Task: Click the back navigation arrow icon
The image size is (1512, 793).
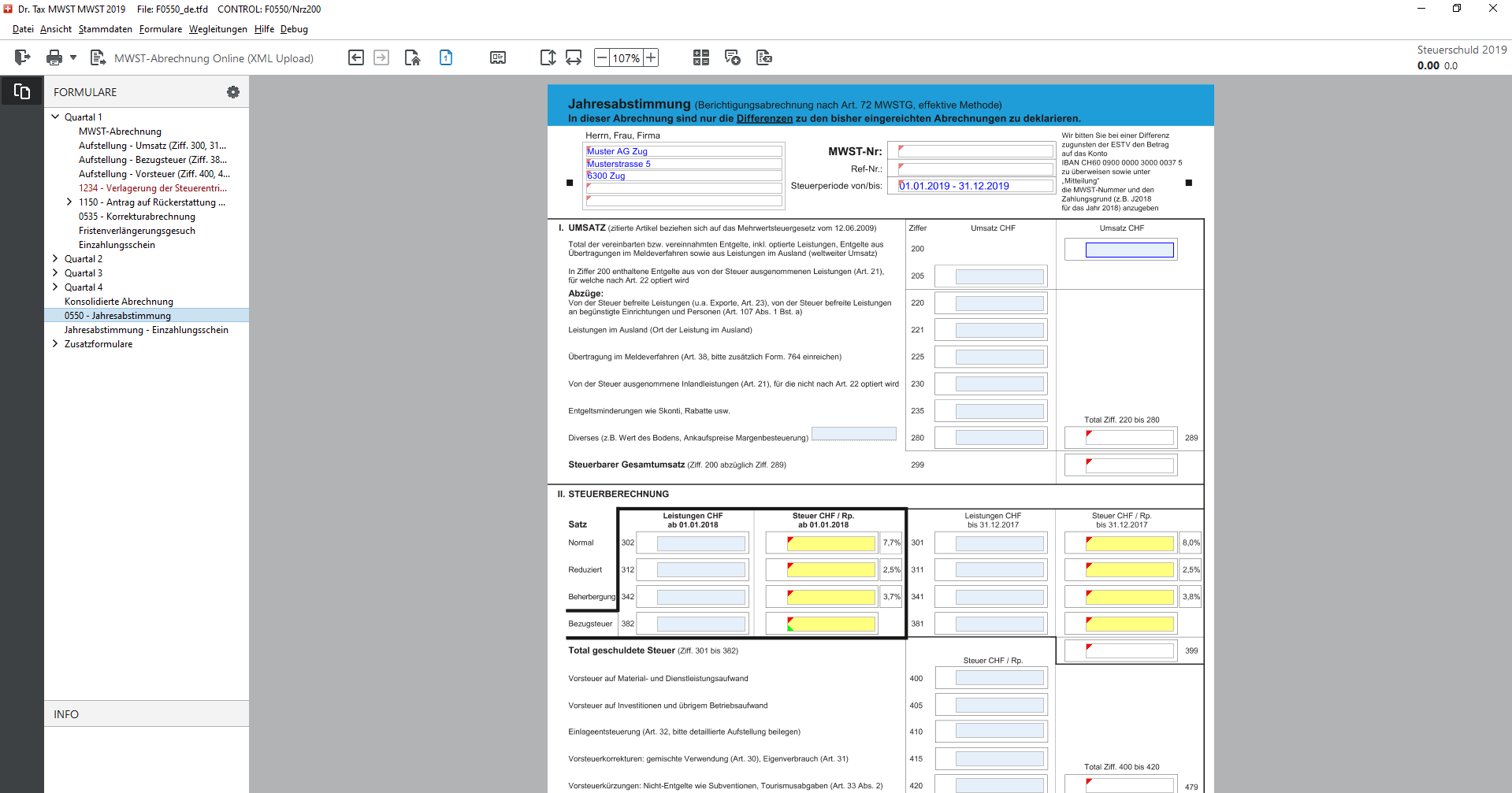Action: pos(356,57)
